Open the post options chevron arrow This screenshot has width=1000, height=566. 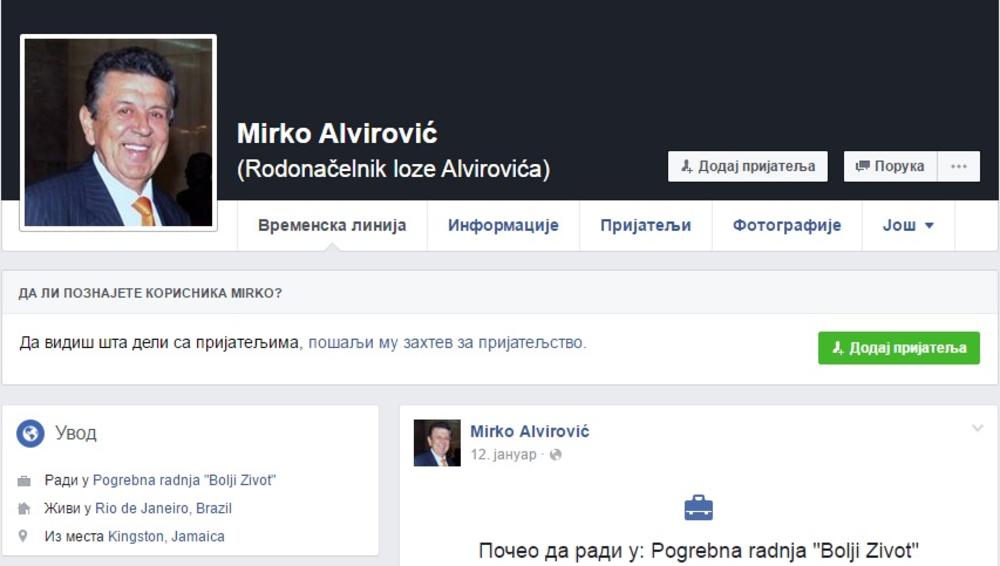click(977, 429)
